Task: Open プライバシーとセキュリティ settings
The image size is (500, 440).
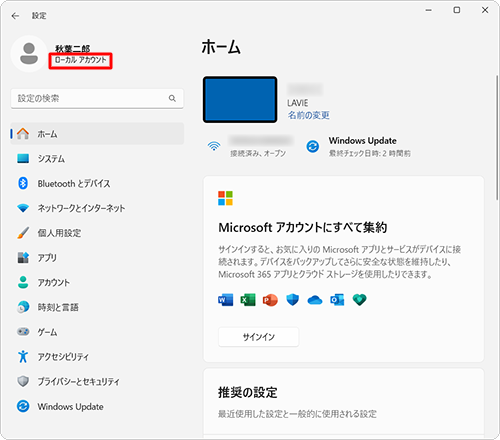Action: coord(97,381)
